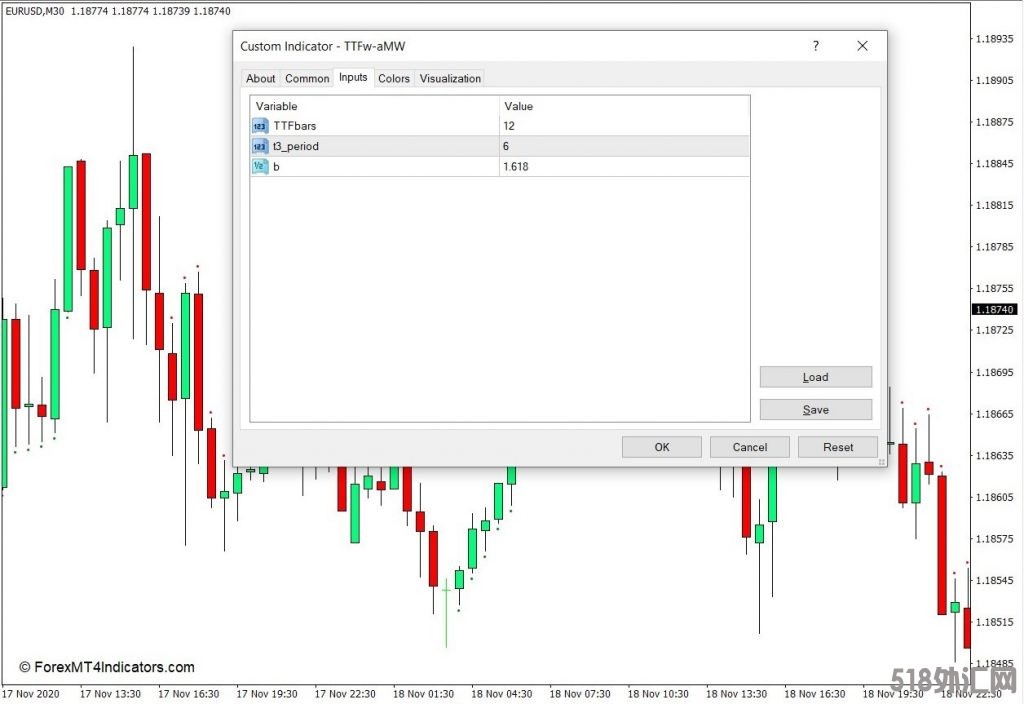The width and height of the screenshot is (1024, 704).
Task: Click the Value column header
Action: tap(623, 106)
